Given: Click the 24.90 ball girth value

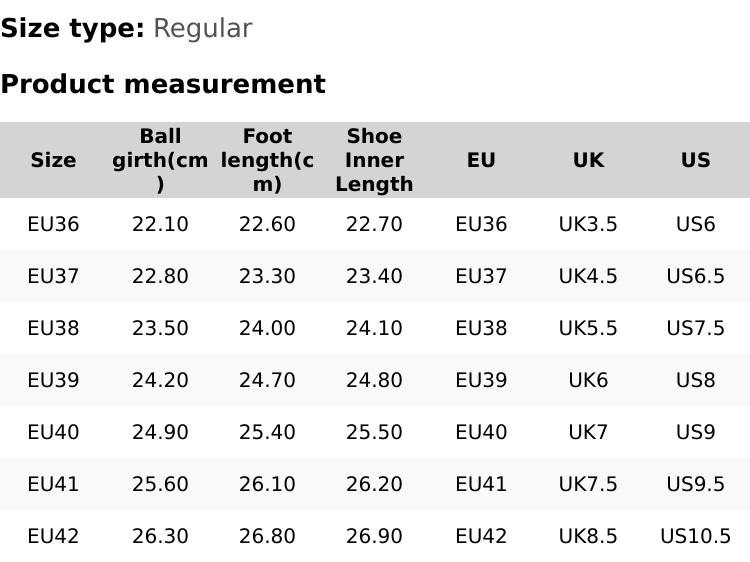Looking at the screenshot, I should click(160, 432).
